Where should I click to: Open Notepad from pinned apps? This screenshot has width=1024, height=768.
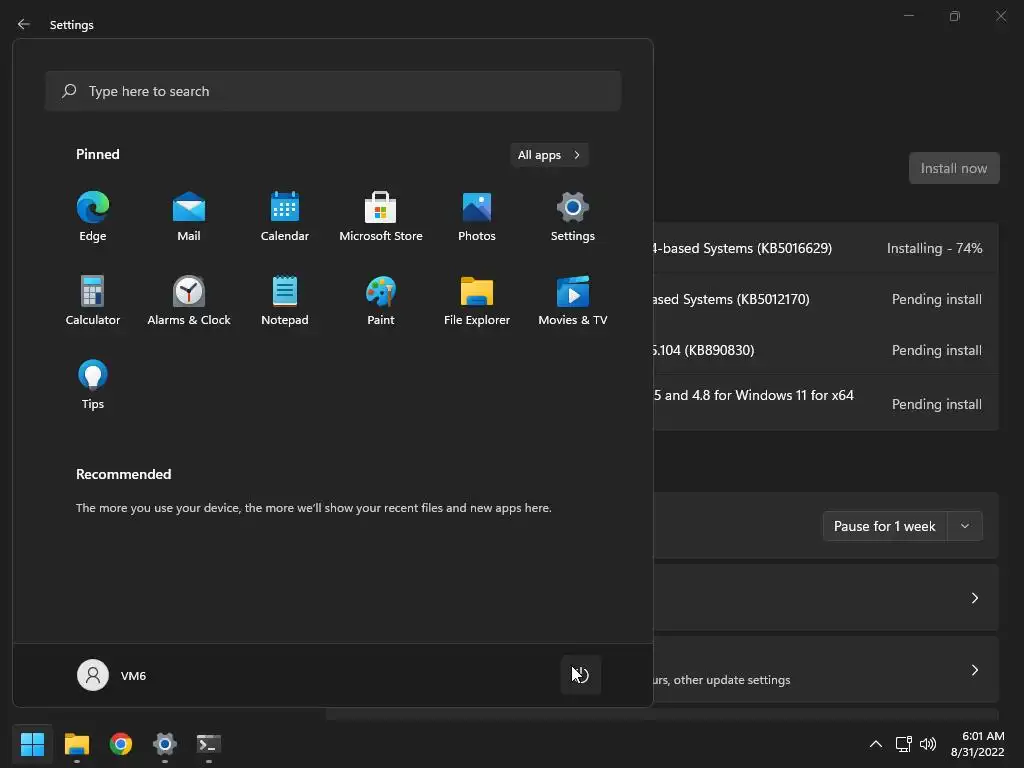[285, 300]
